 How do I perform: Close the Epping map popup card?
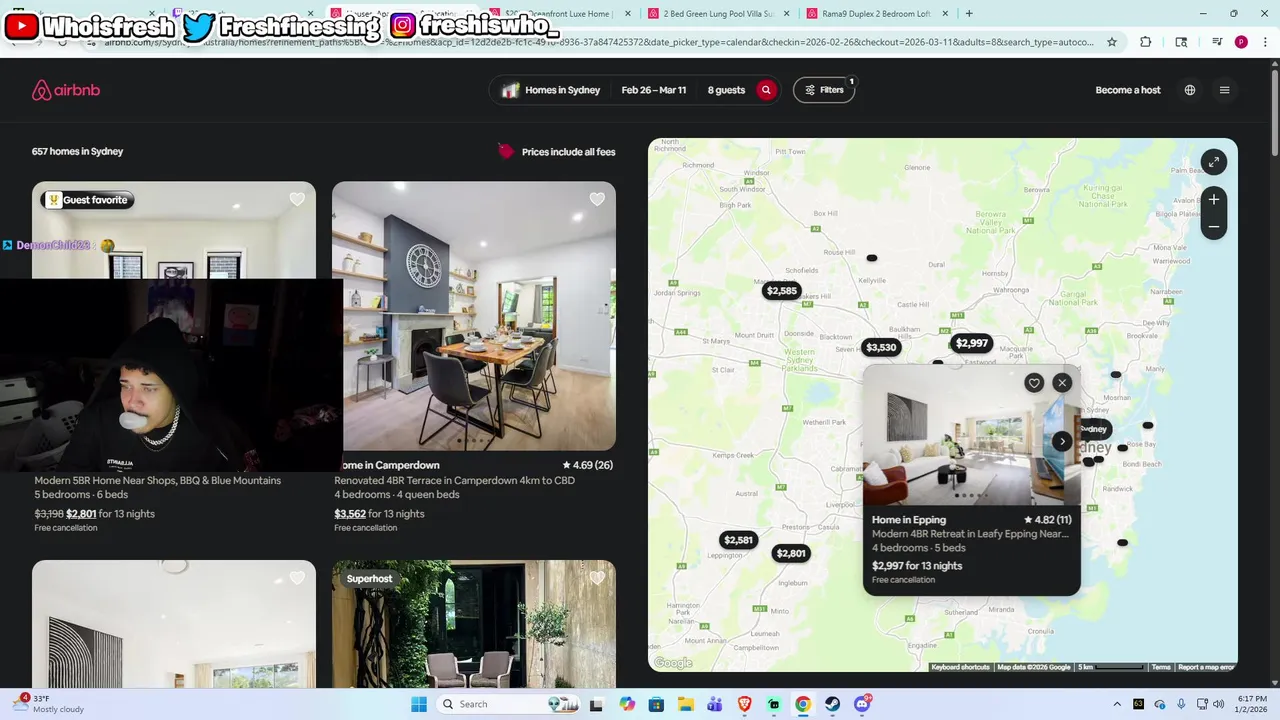pyautogui.click(x=1062, y=383)
